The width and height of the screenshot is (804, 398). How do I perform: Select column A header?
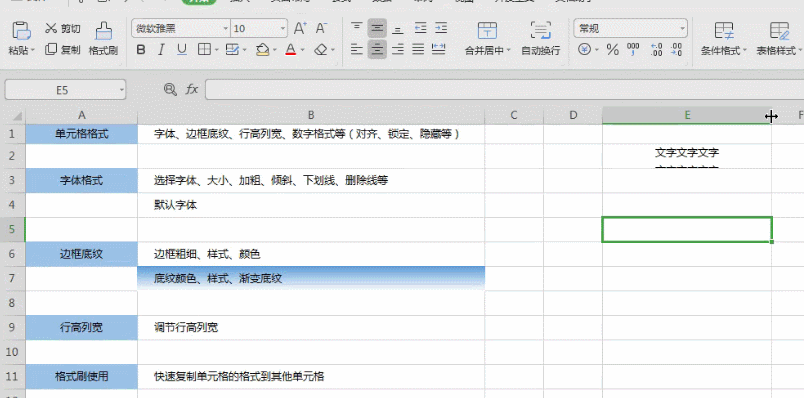(82, 116)
